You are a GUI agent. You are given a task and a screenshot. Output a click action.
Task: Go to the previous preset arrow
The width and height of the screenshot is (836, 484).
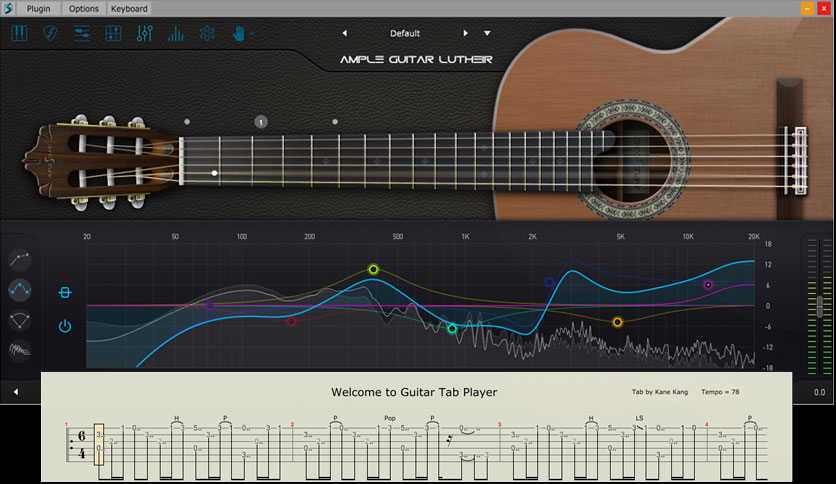pos(344,33)
